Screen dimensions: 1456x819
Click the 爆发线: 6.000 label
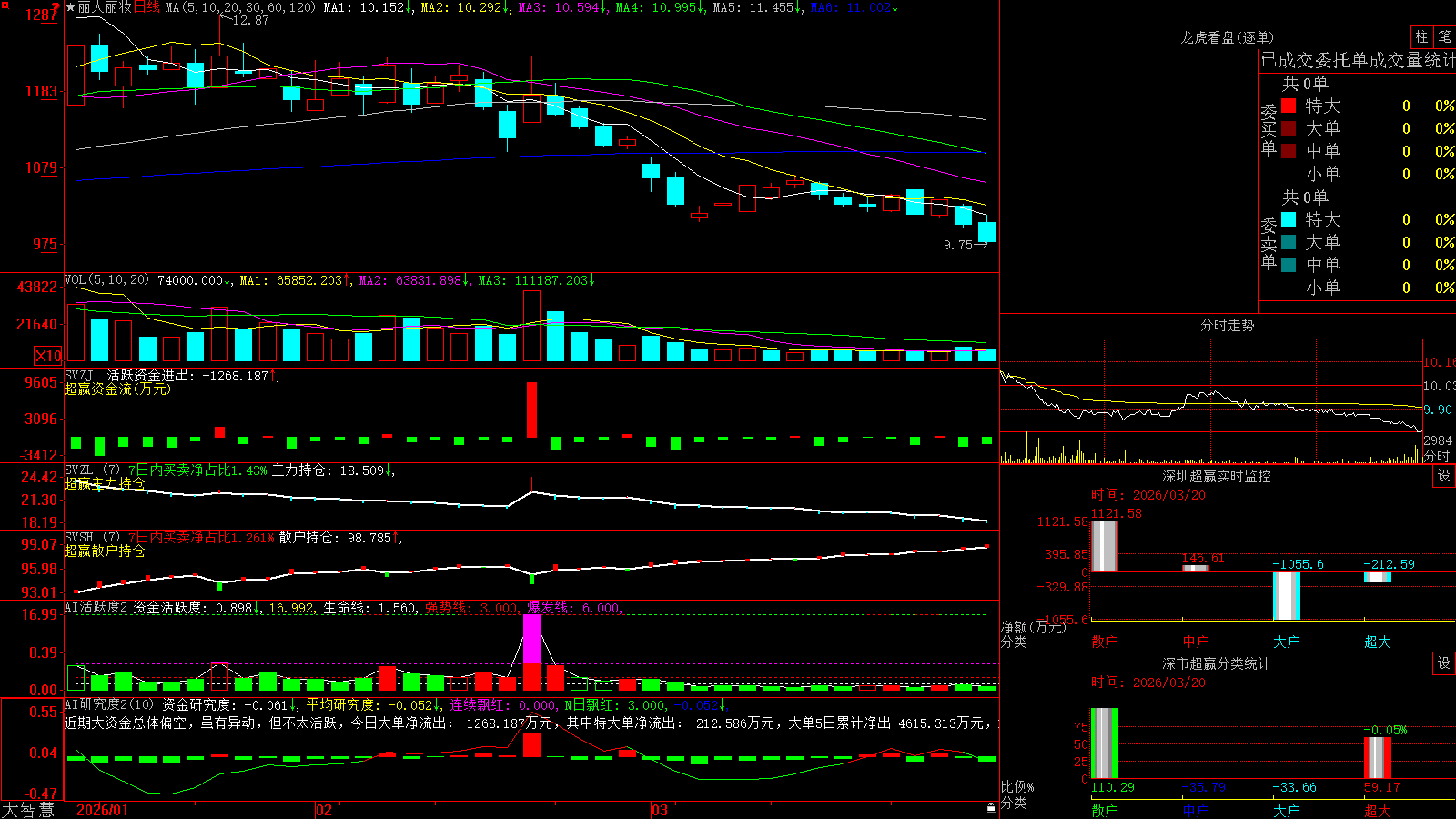click(573, 608)
